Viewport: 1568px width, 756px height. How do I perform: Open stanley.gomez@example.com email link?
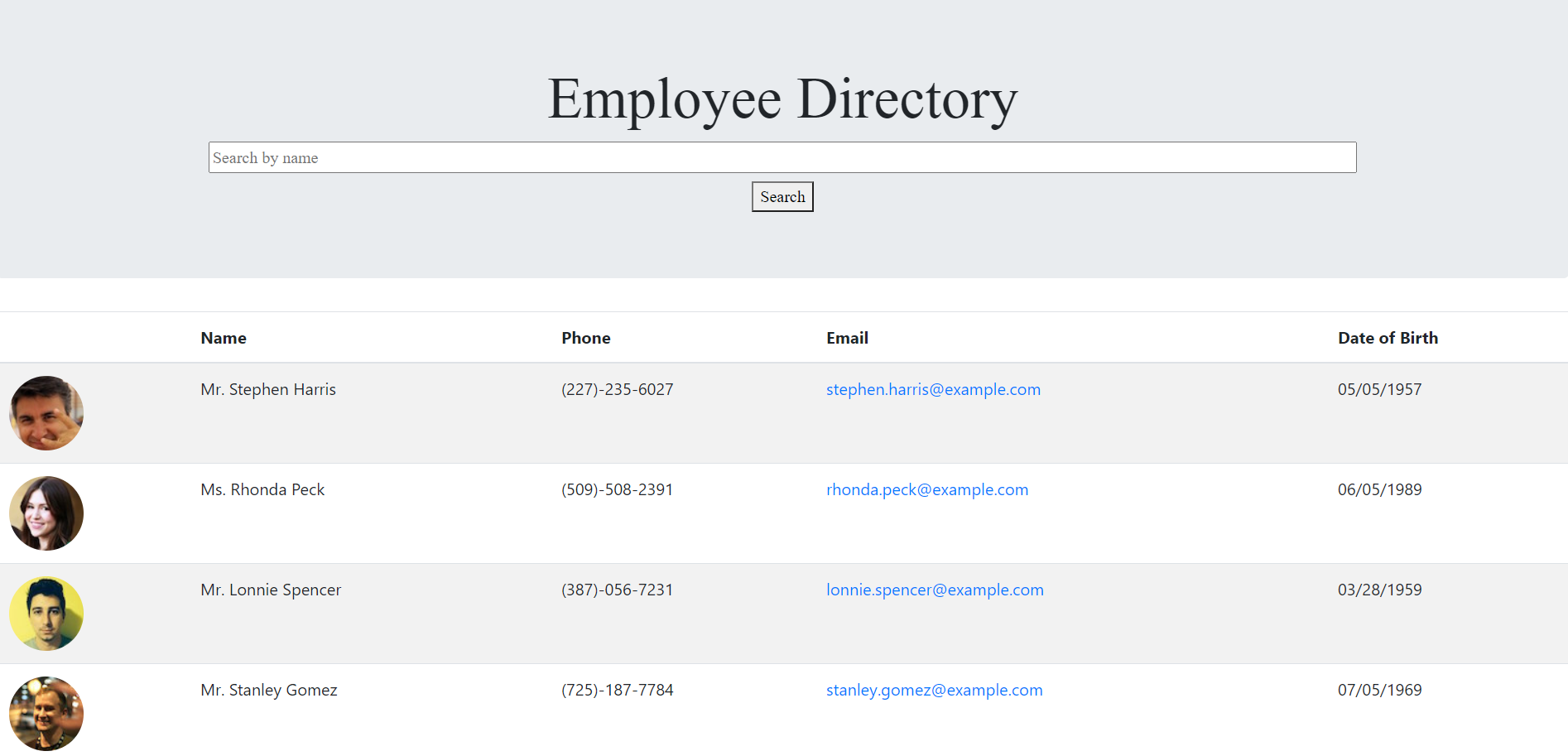[934, 690]
